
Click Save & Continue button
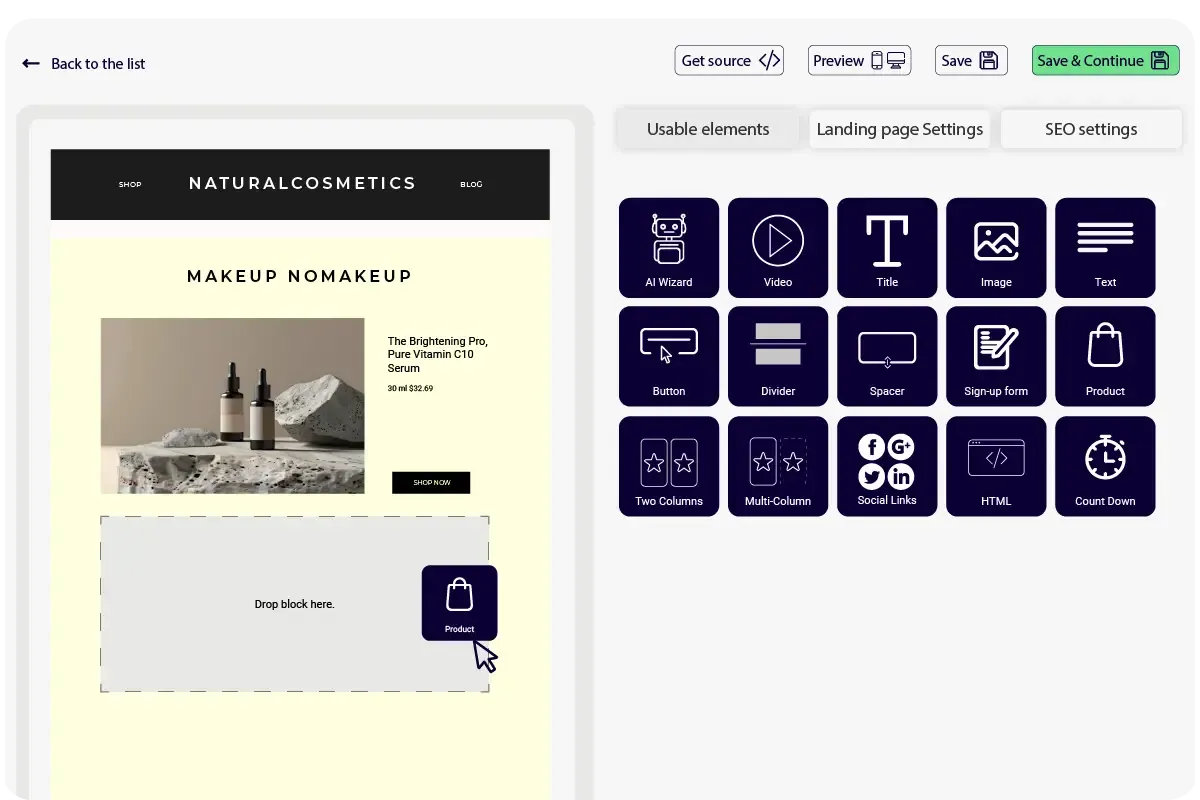(x=1105, y=61)
